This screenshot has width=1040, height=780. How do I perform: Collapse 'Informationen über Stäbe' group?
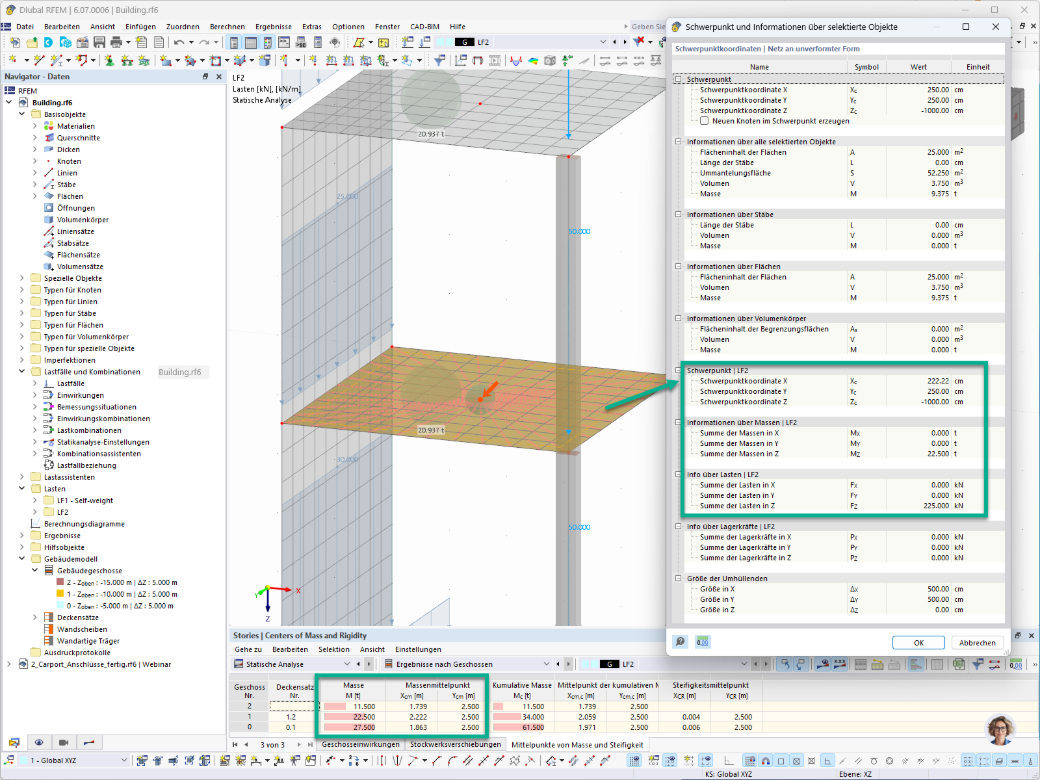pos(678,214)
